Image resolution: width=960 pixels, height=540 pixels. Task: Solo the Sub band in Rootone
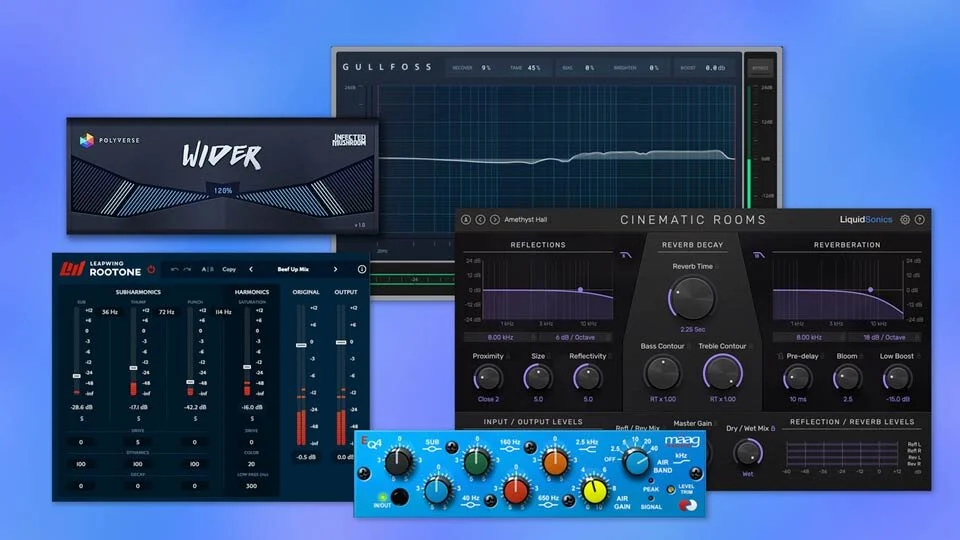[81, 419]
